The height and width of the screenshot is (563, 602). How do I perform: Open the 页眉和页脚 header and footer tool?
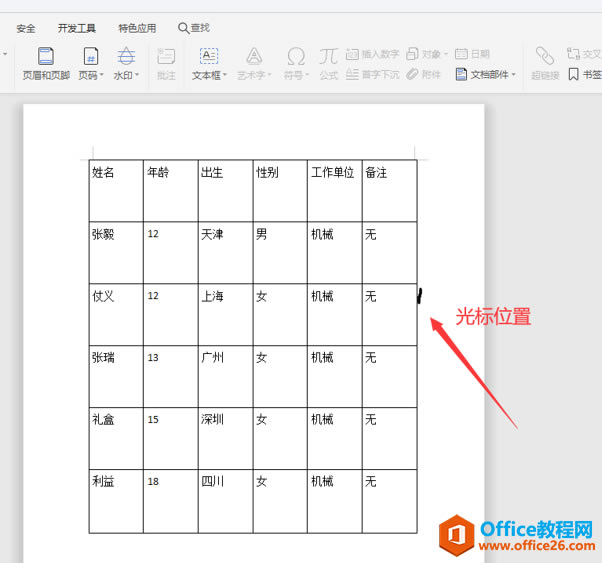[46, 63]
